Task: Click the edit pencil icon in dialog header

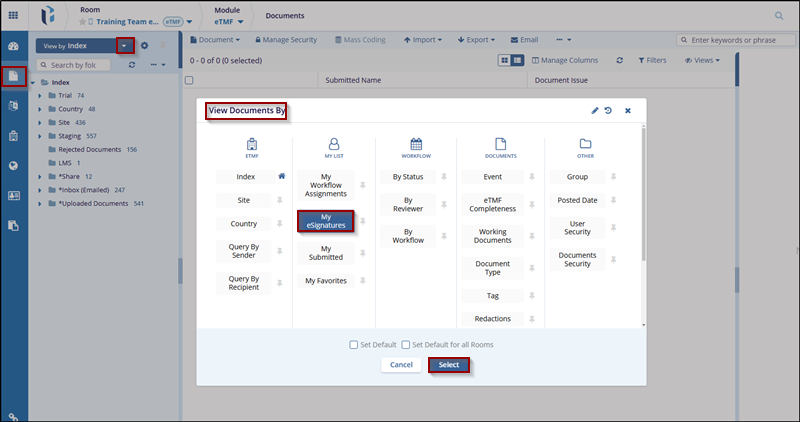Action: tap(595, 110)
